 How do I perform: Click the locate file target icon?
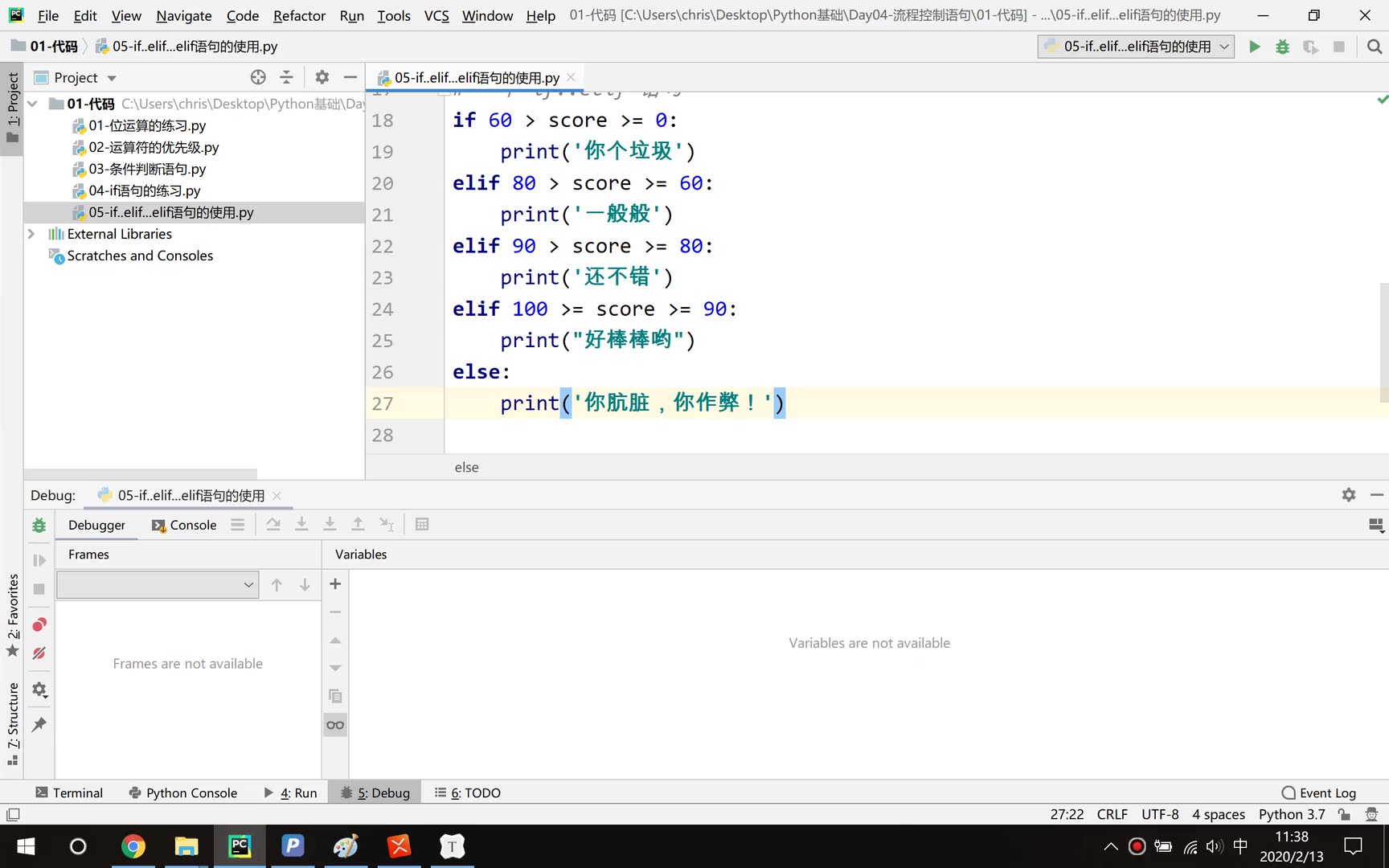[x=258, y=77]
